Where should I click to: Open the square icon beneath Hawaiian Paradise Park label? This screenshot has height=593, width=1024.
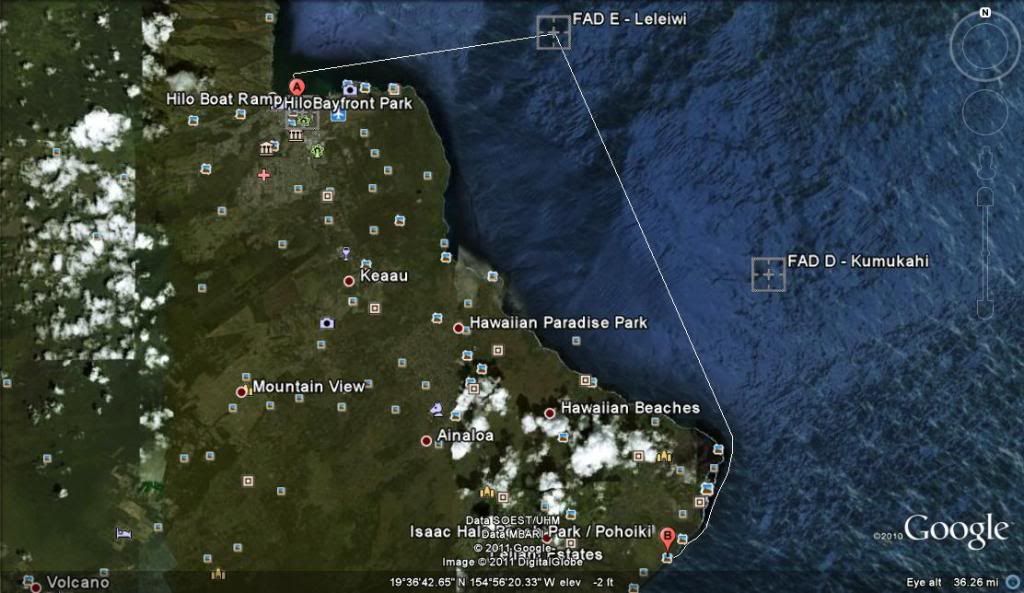click(x=498, y=351)
